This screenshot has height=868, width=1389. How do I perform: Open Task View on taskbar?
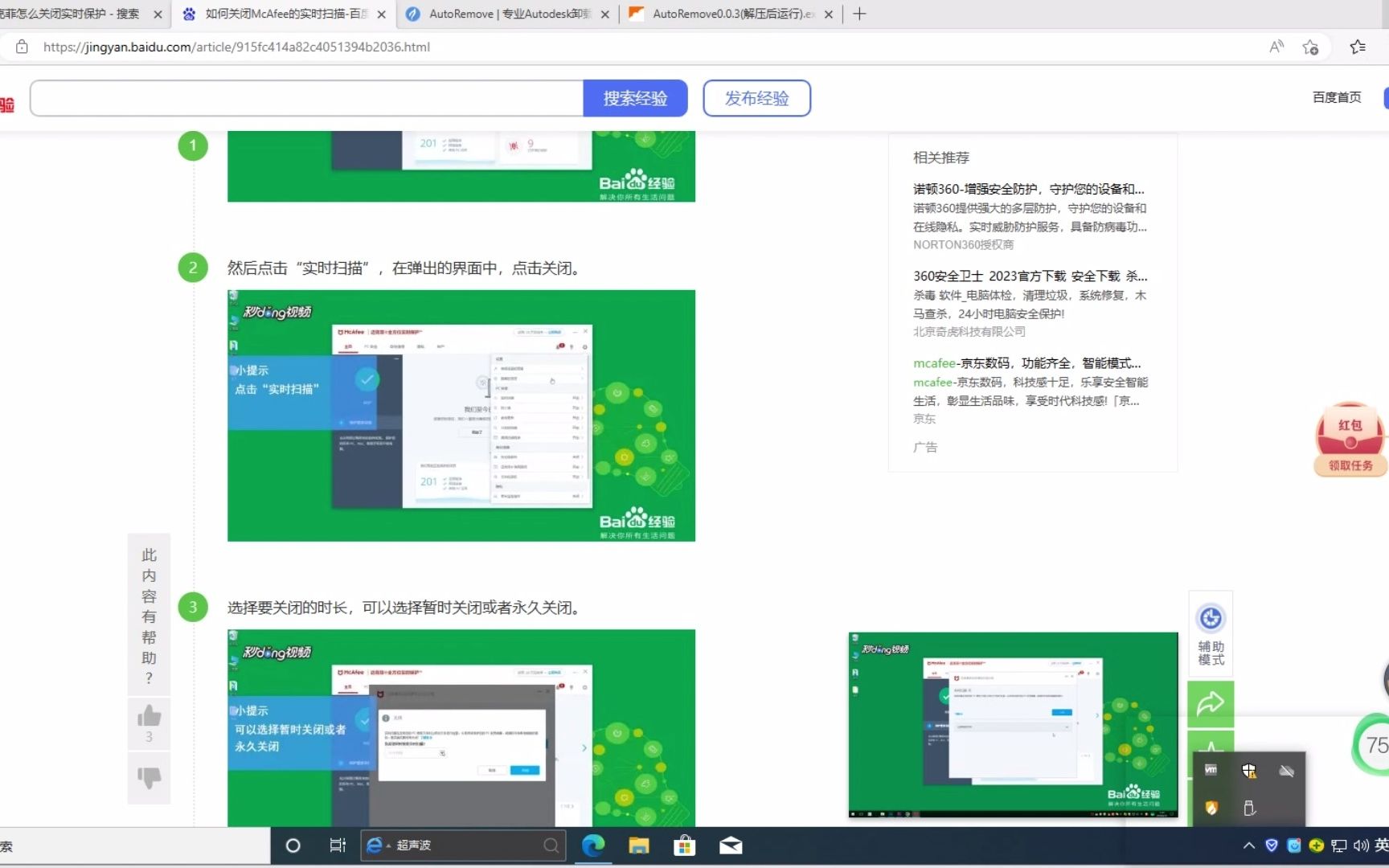pos(338,845)
